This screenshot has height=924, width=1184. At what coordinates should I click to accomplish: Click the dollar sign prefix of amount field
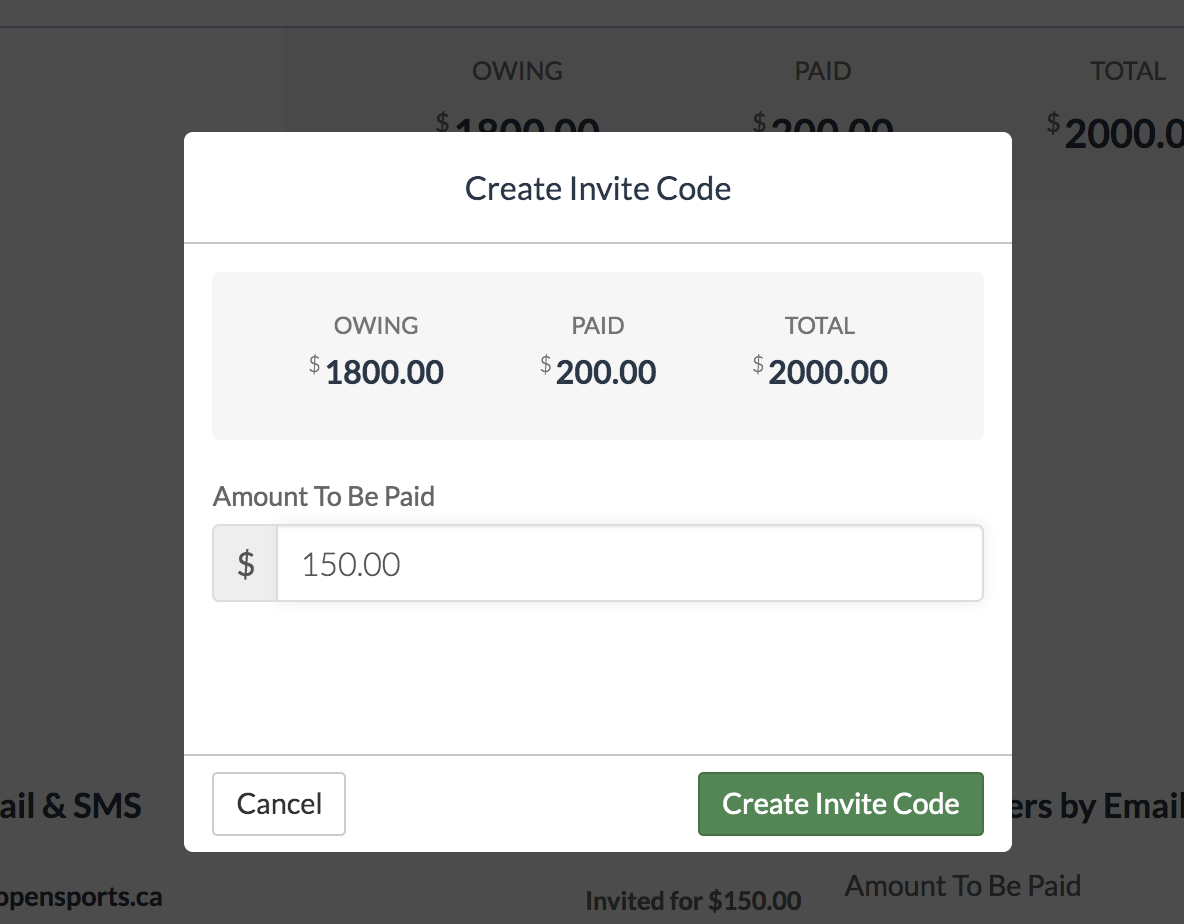tap(246, 564)
